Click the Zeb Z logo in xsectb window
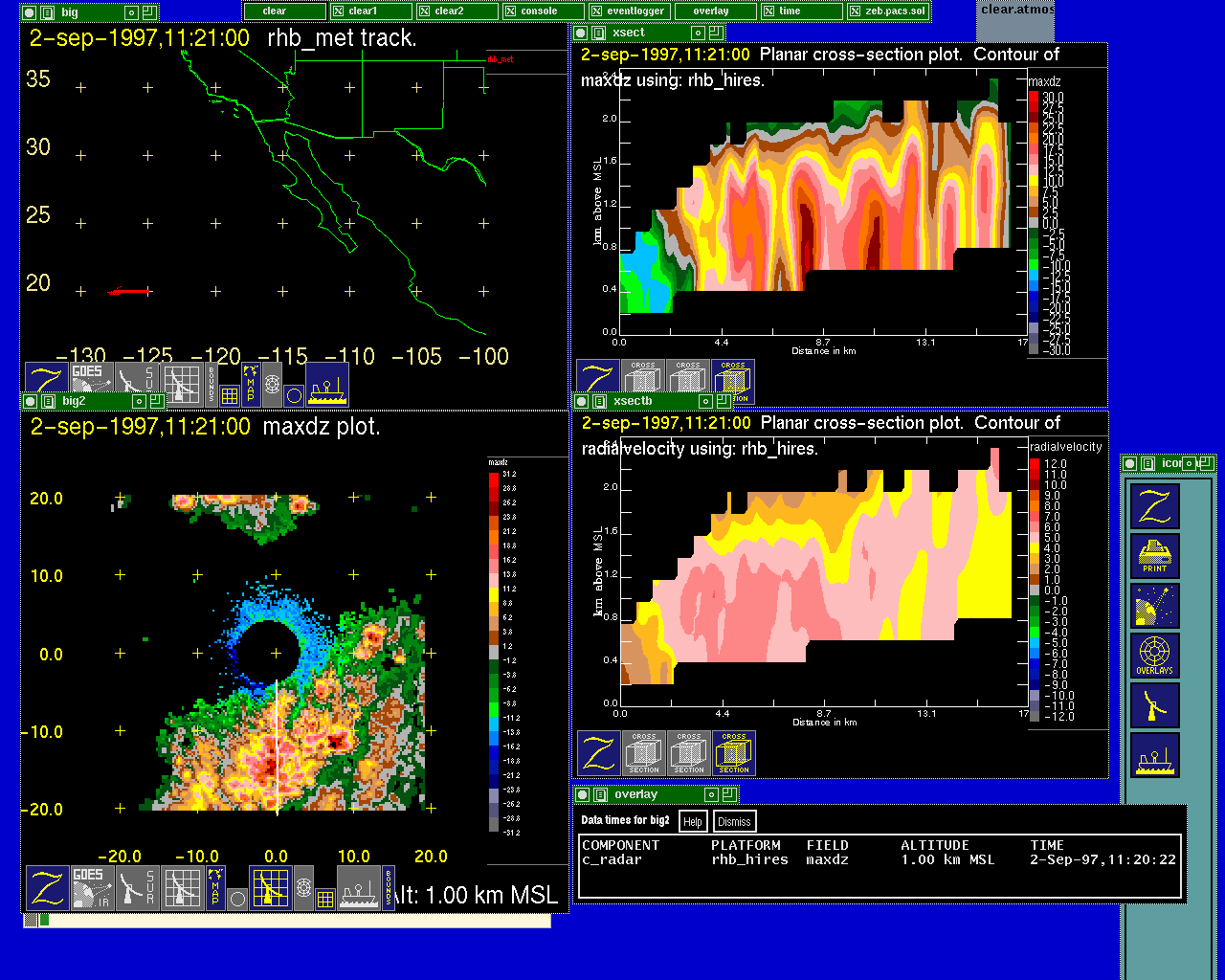 click(x=599, y=753)
